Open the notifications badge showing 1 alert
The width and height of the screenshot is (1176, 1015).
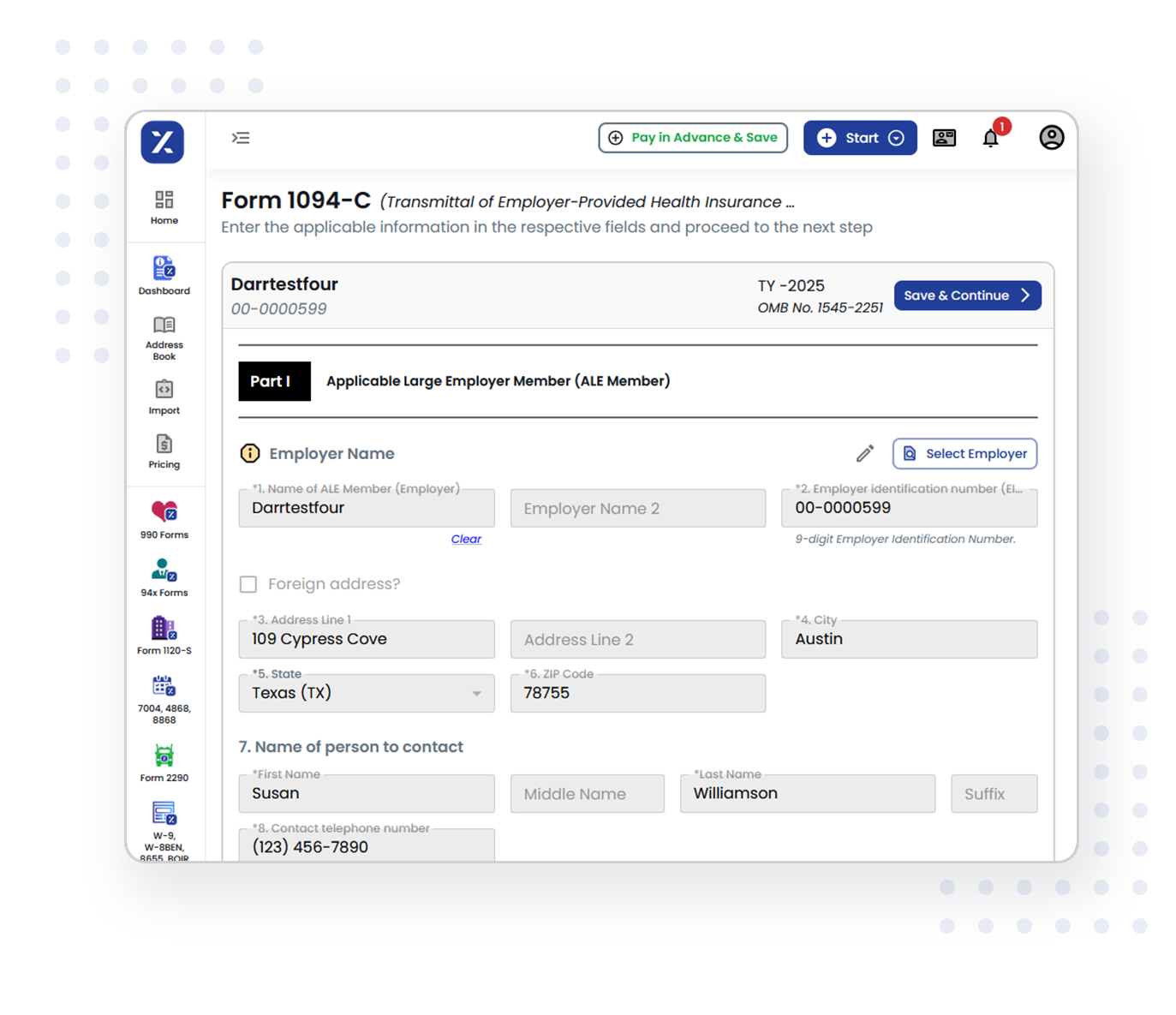point(1001,126)
